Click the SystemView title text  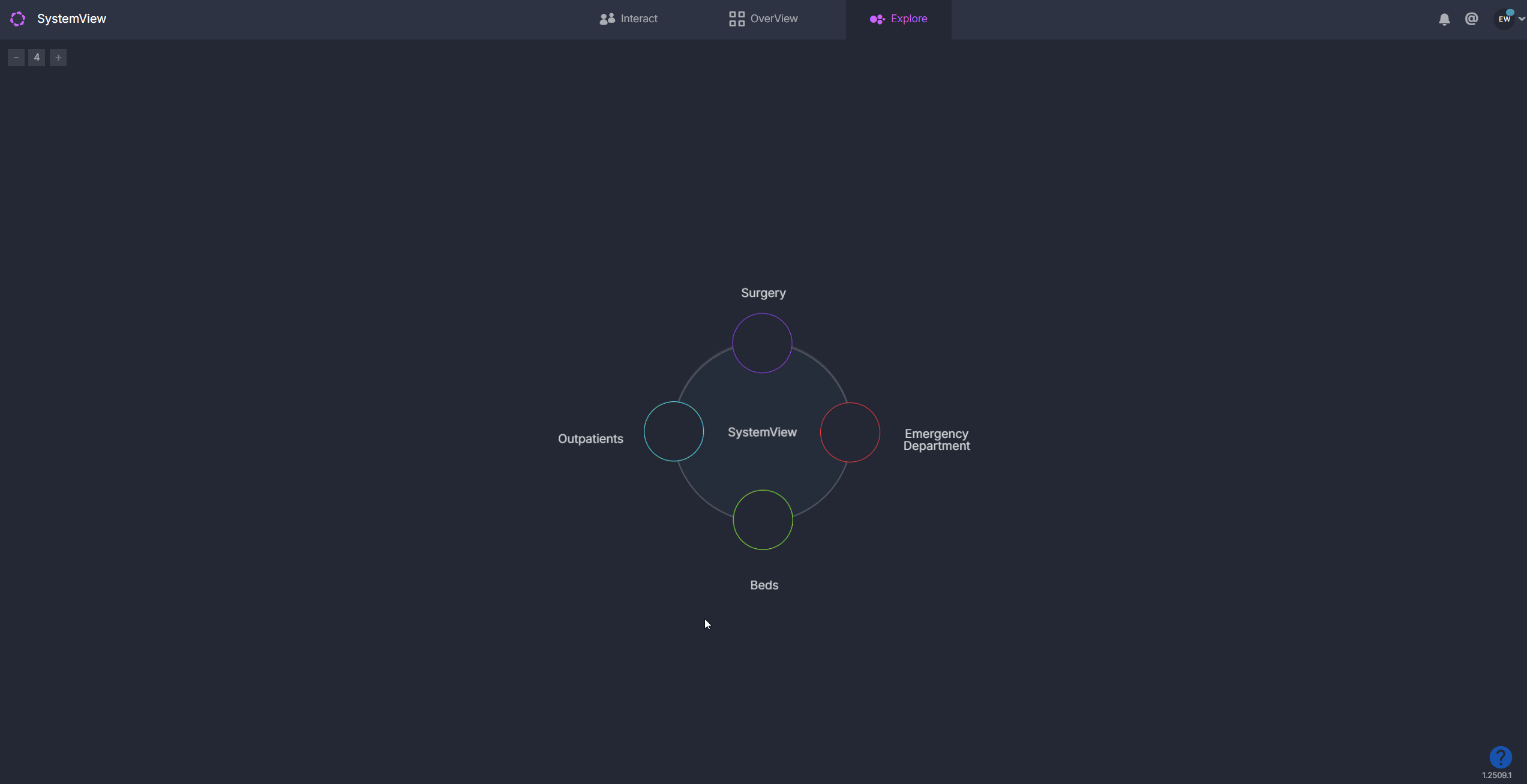(71, 19)
